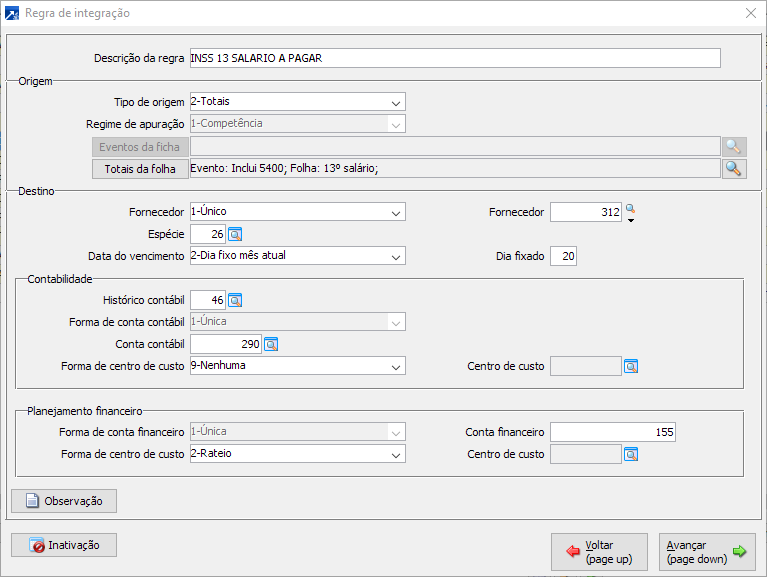This screenshot has width=771, height=579.
Task: Click the Eventos da ficha magnifier icon
Action: pos(734,147)
